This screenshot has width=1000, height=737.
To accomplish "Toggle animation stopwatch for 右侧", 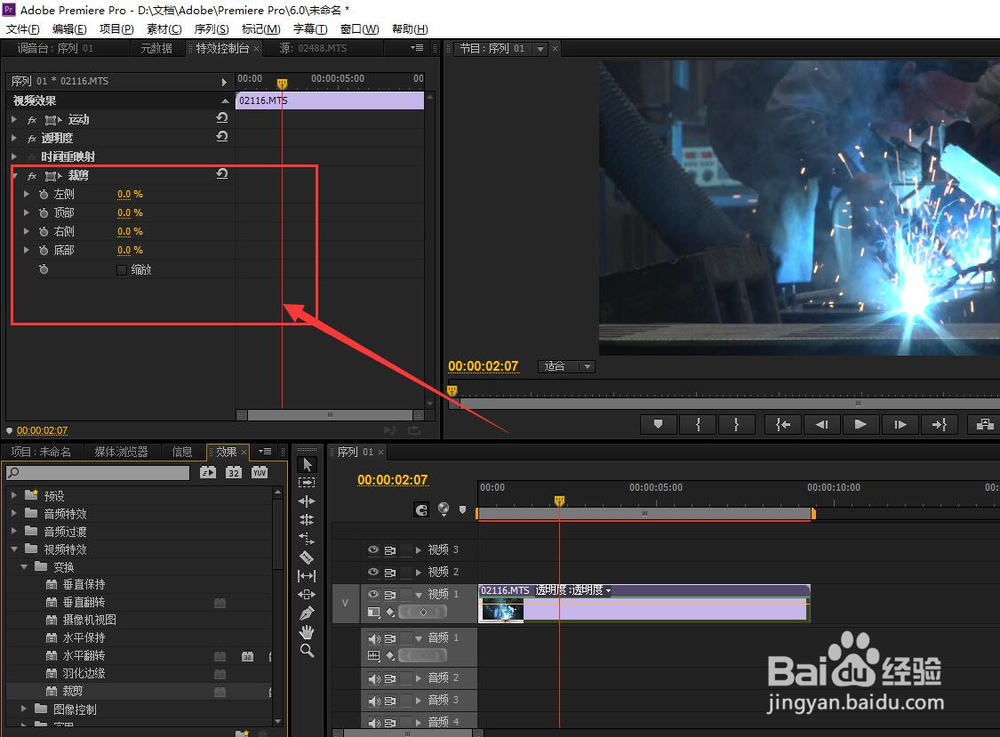I will pos(43,231).
